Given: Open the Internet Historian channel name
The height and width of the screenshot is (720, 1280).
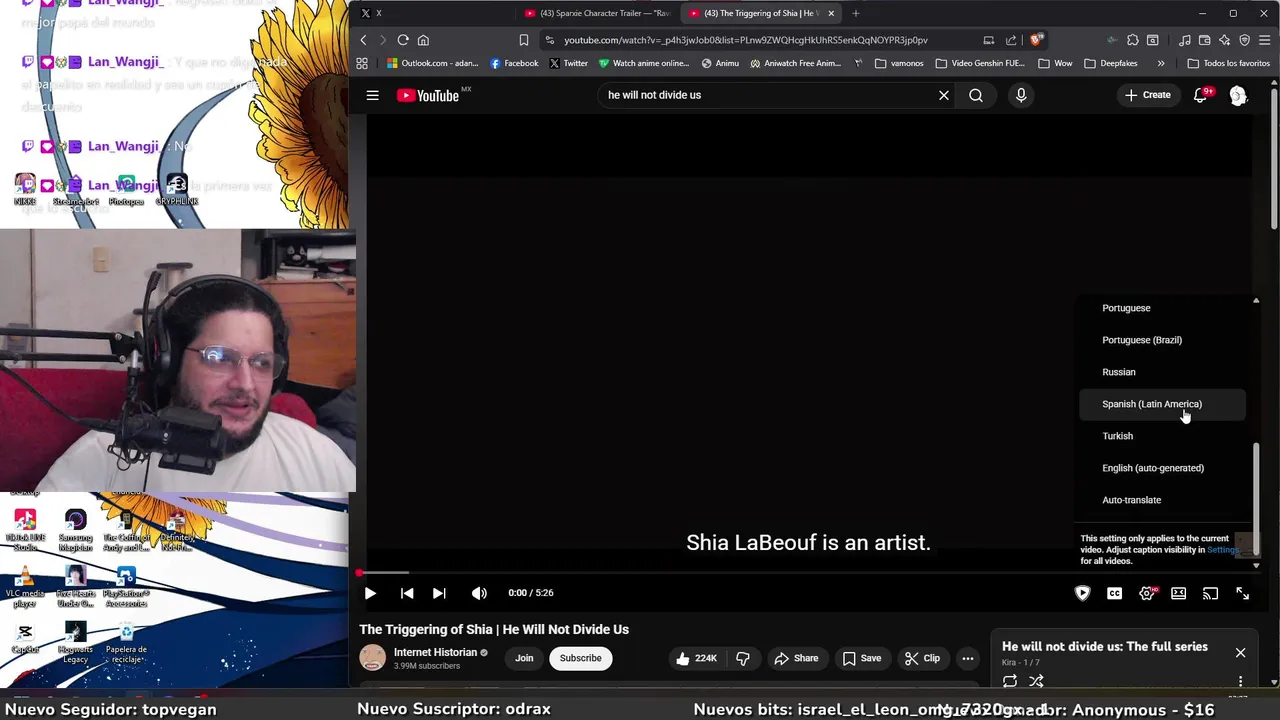Looking at the screenshot, I should [x=435, y=652].
